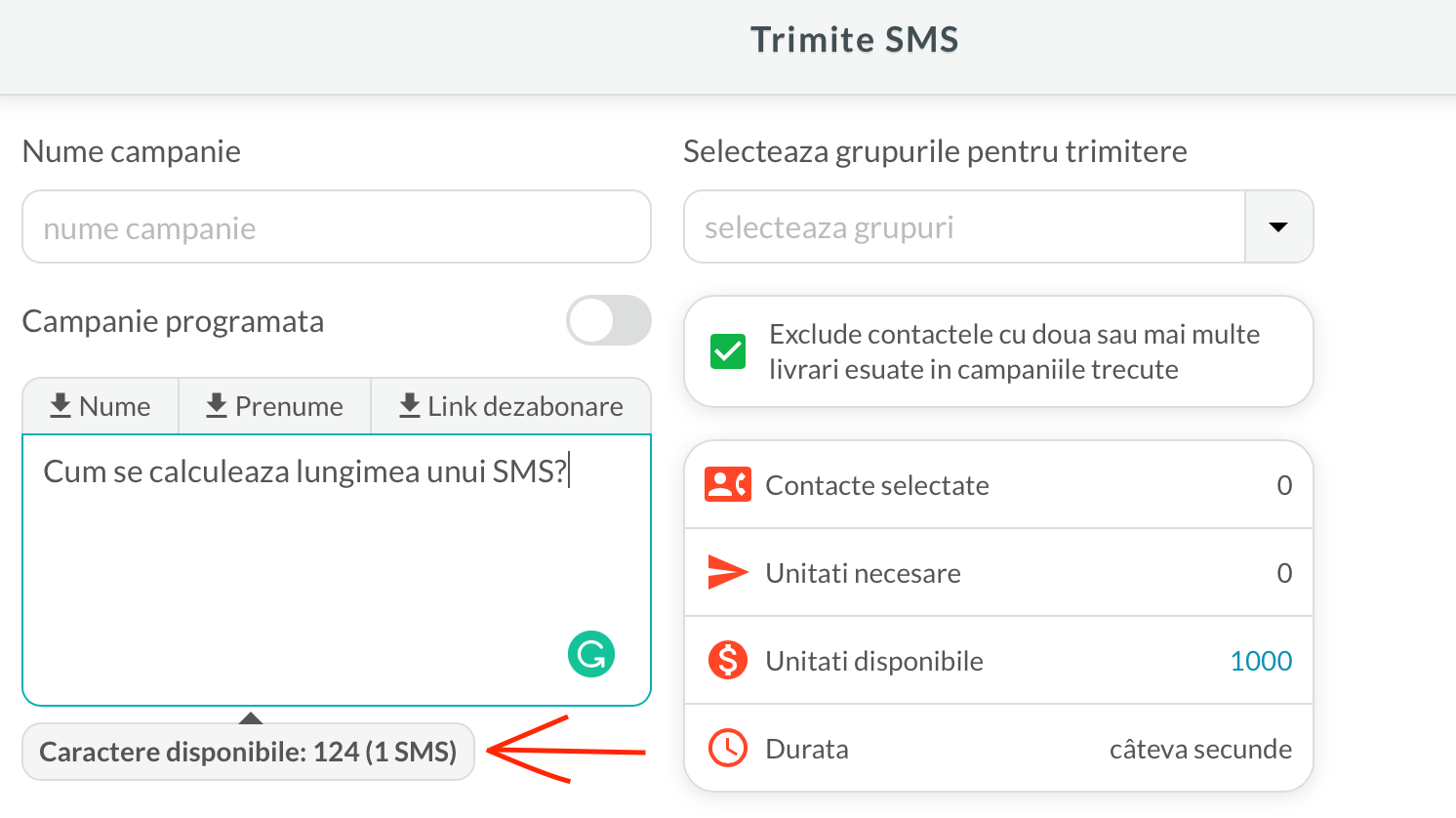Click the dollar coin icon

(727, 661)
